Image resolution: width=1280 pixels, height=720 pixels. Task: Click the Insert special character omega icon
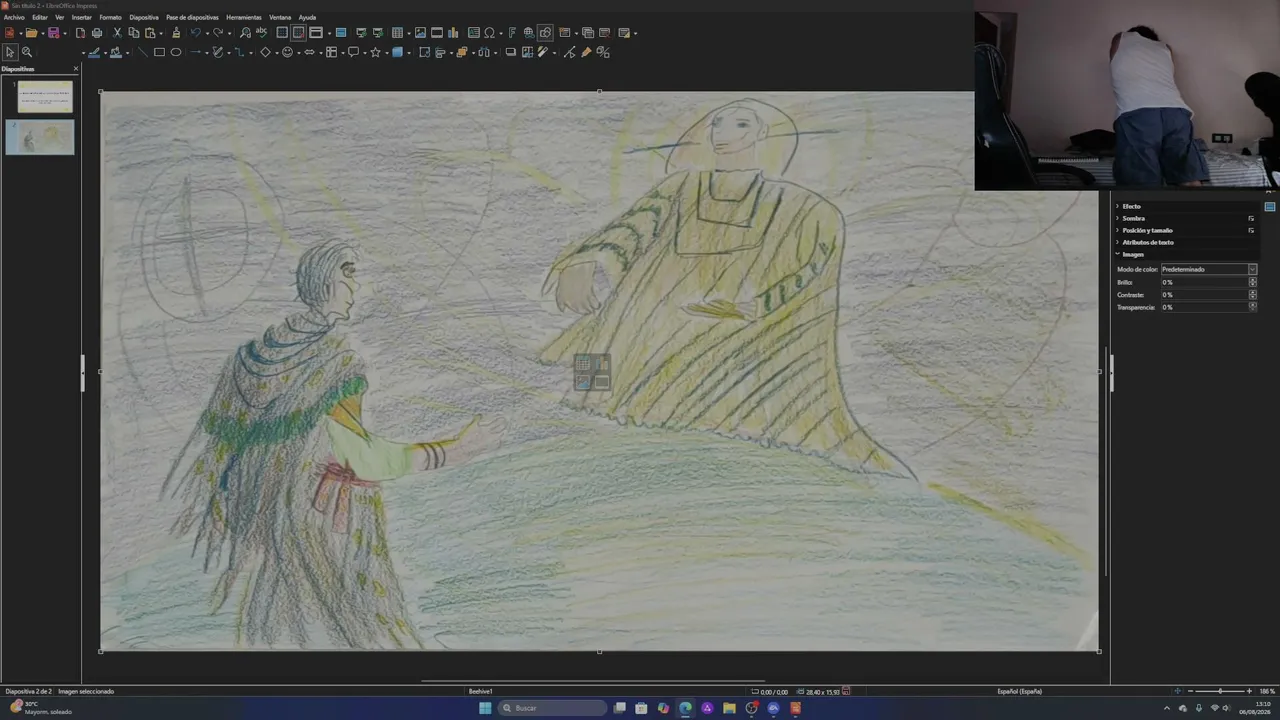(x=489, y=33)
